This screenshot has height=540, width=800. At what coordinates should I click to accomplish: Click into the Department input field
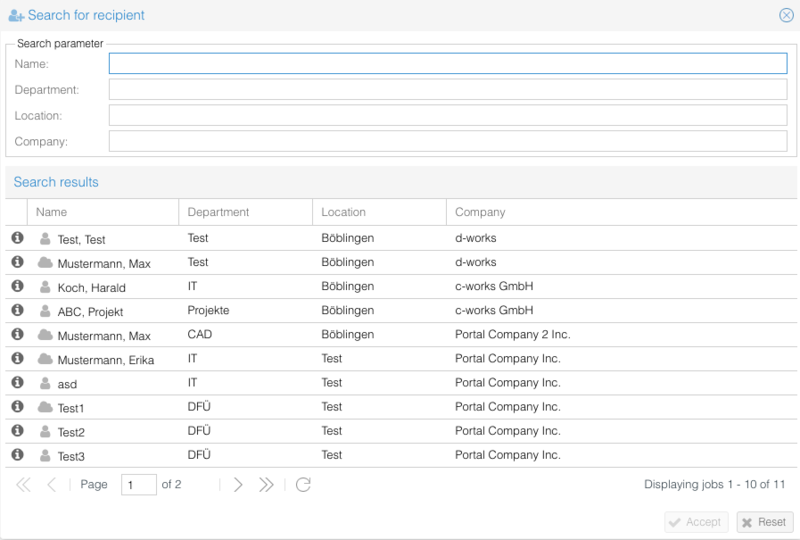448,90
